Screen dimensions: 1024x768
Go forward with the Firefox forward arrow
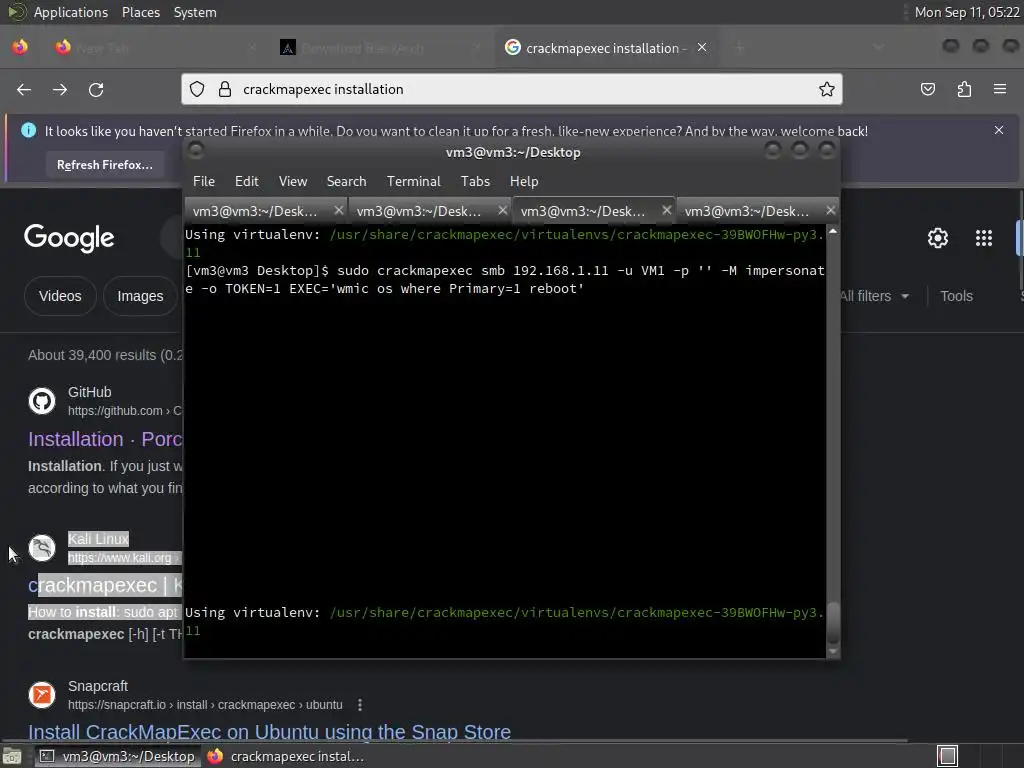coord(60,89)
